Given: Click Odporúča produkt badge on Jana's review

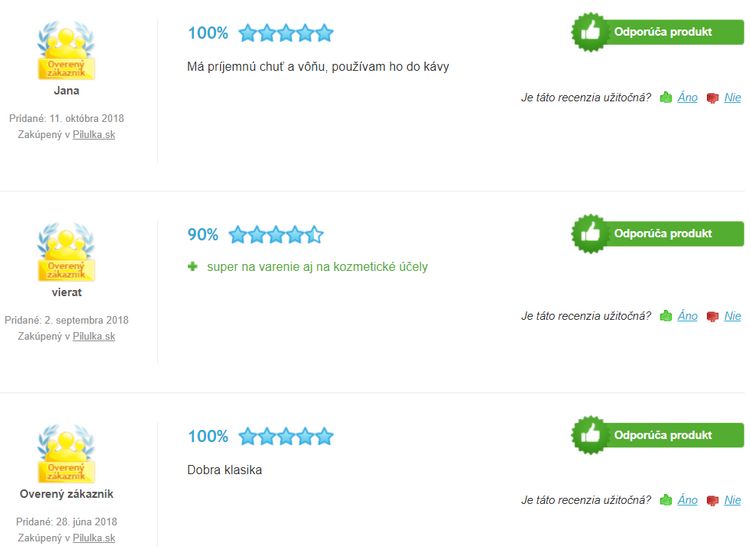Looking at the screenshot, I should click(x=658, y=32).
